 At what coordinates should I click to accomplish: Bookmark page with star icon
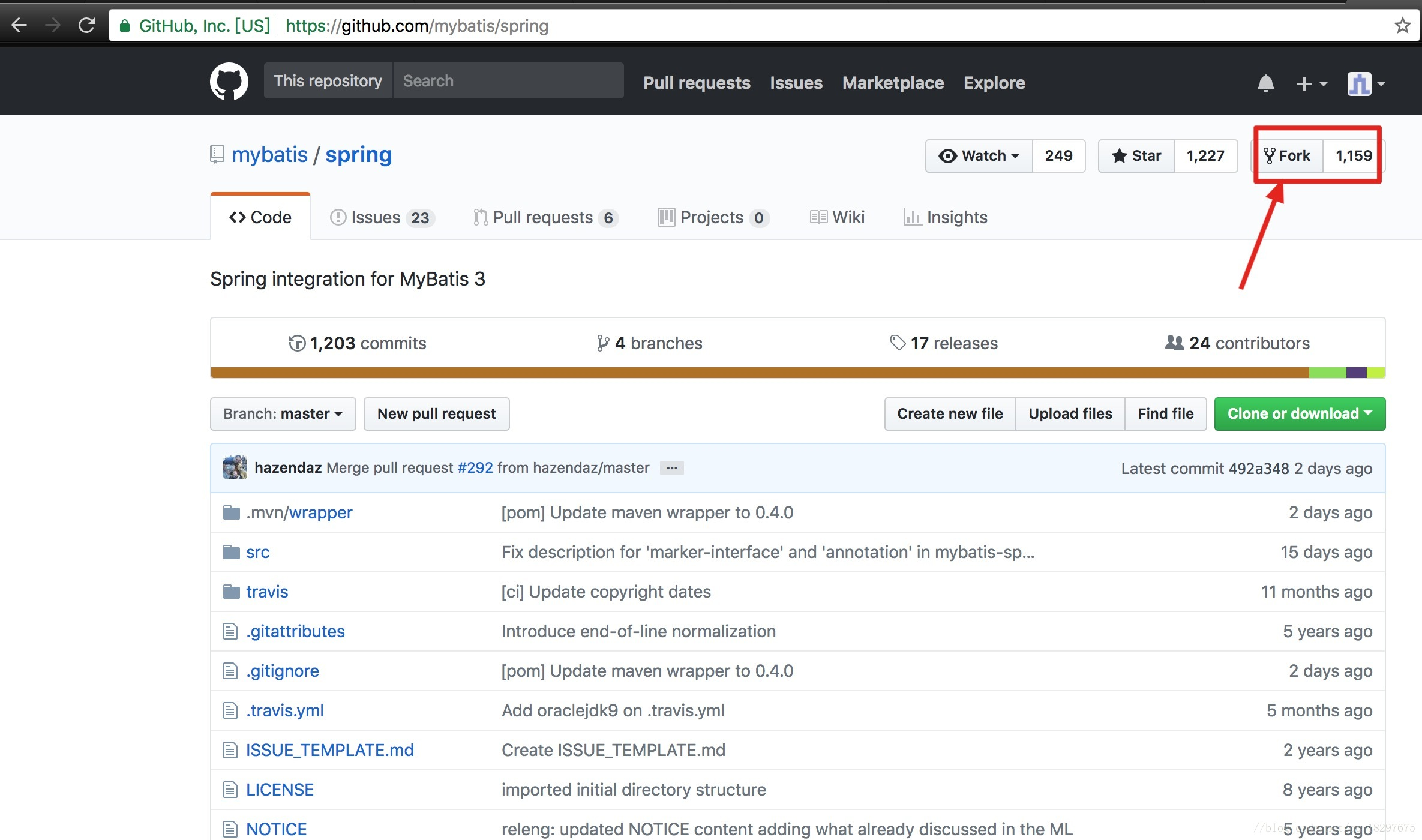(x=1402, y=26)
